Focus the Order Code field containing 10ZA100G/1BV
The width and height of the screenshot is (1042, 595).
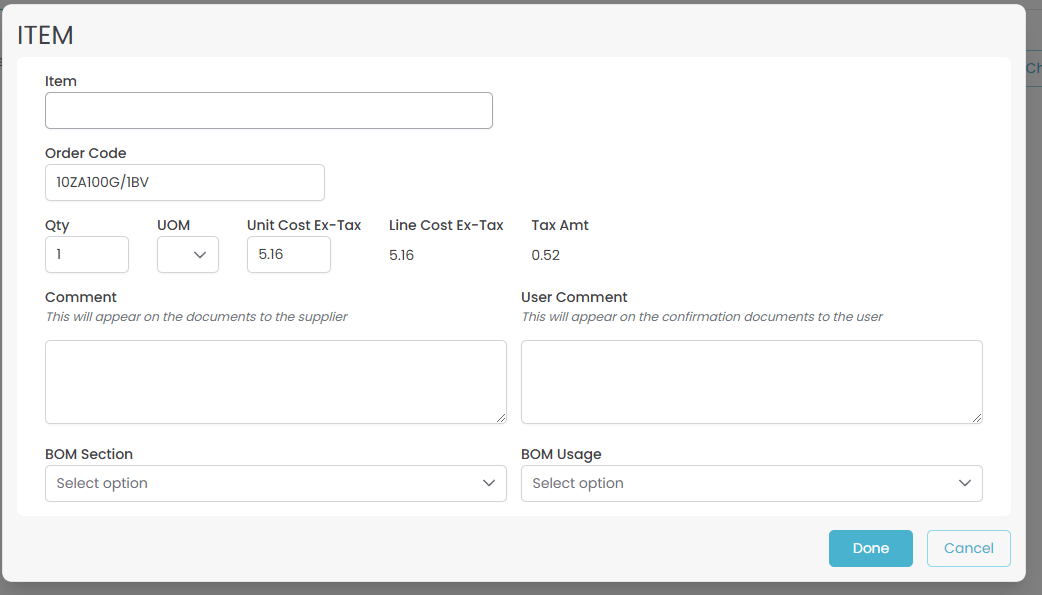tap(184, 183)
